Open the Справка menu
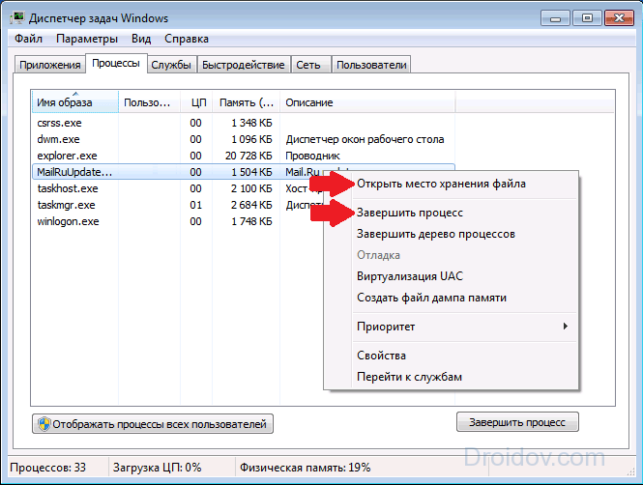This screenshot has width=643, height=485. click(x=186, y=39)
